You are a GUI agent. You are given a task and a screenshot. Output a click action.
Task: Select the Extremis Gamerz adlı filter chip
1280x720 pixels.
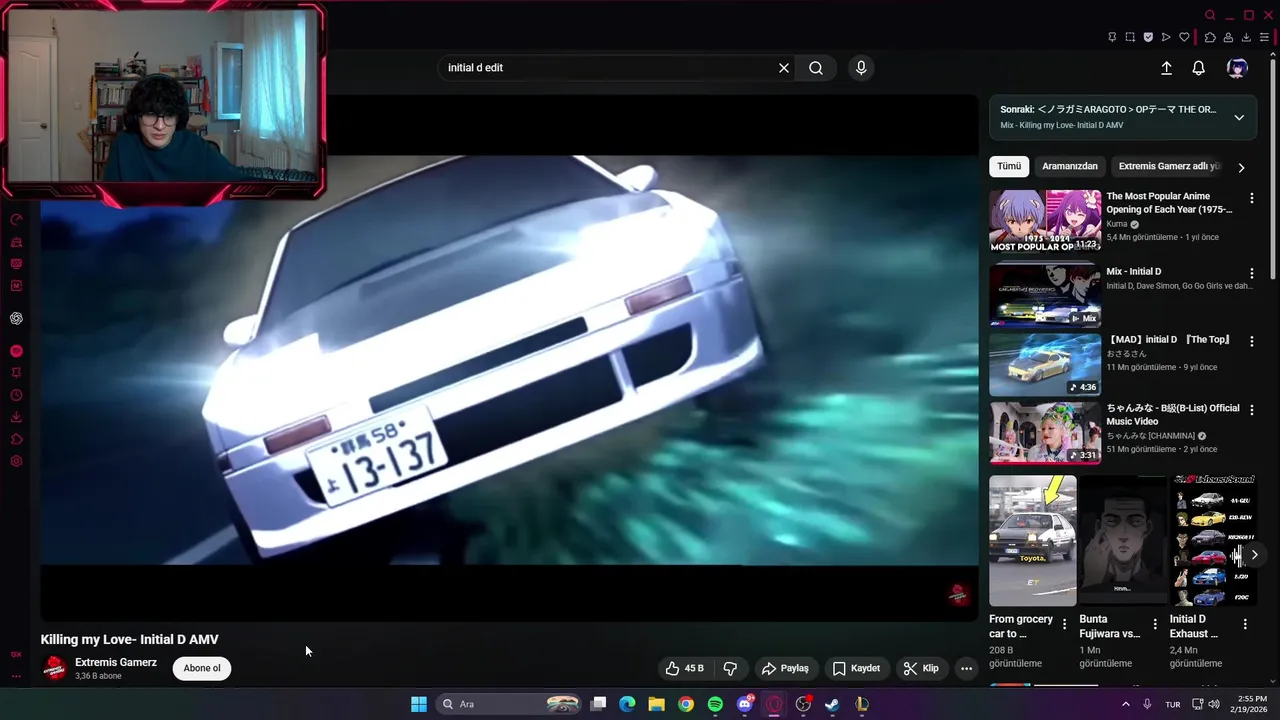click(x=1169, y=166)
